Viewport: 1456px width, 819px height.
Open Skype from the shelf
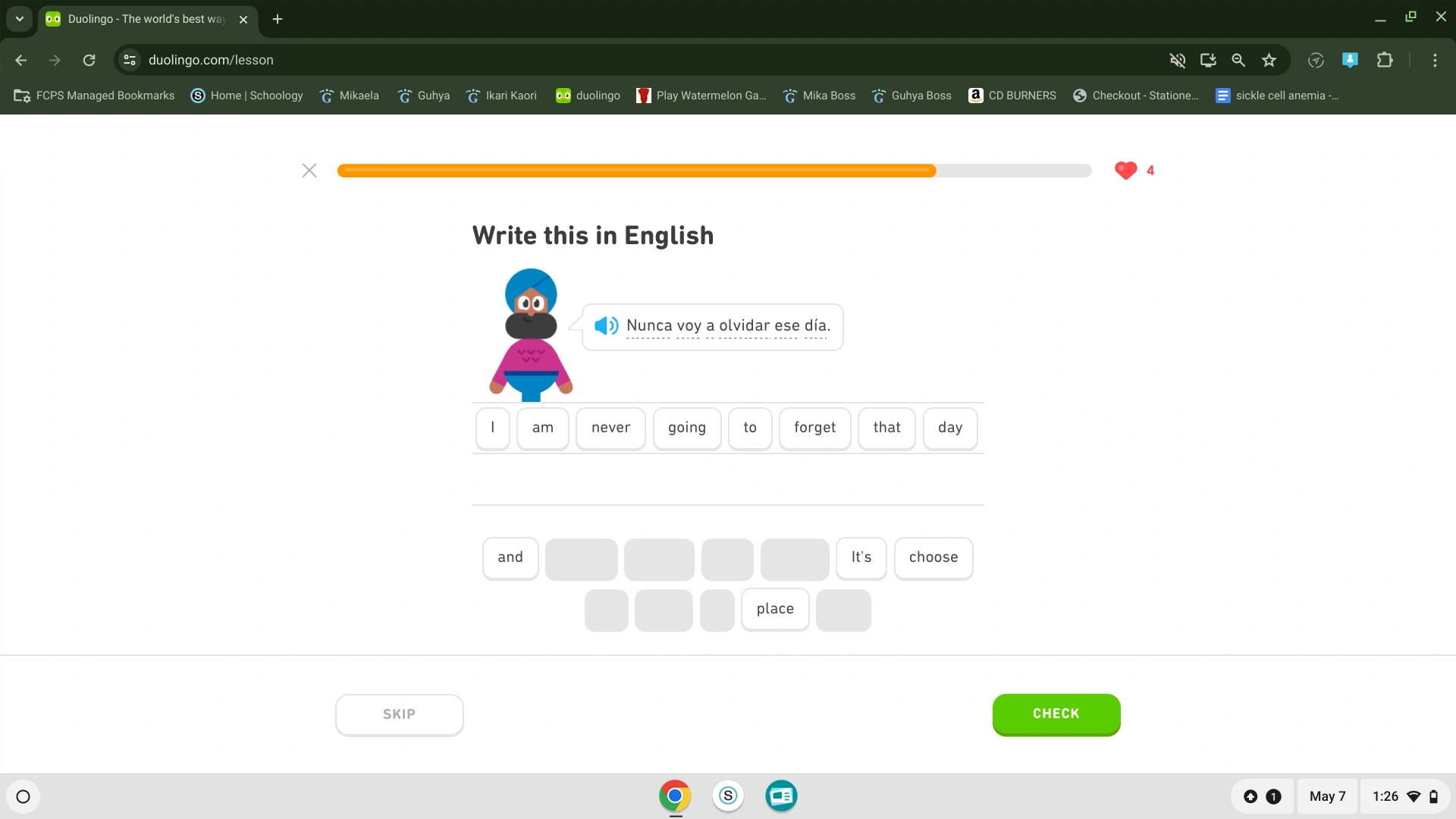tap(727, 795)
